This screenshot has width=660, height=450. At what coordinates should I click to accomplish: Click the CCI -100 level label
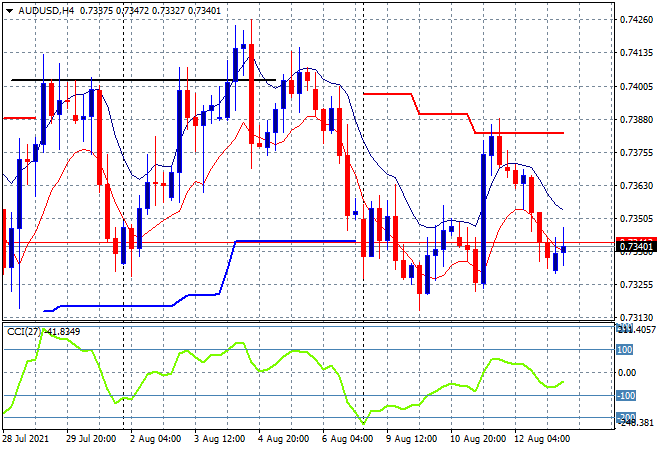tap(625, 396)
